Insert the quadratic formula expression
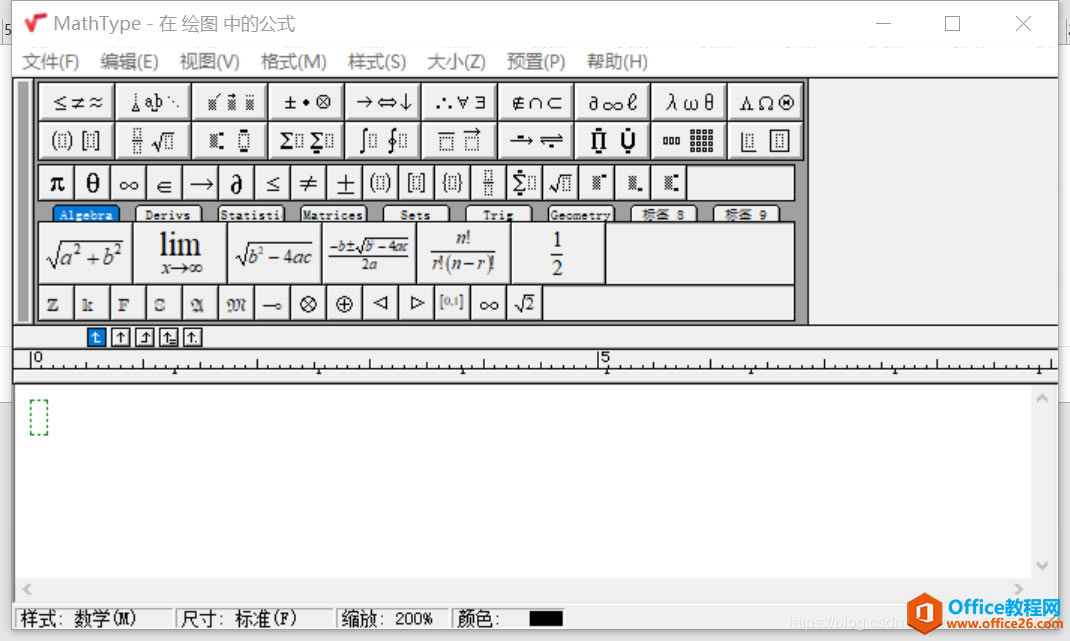The image size is (1070, 641). point(369,254)
